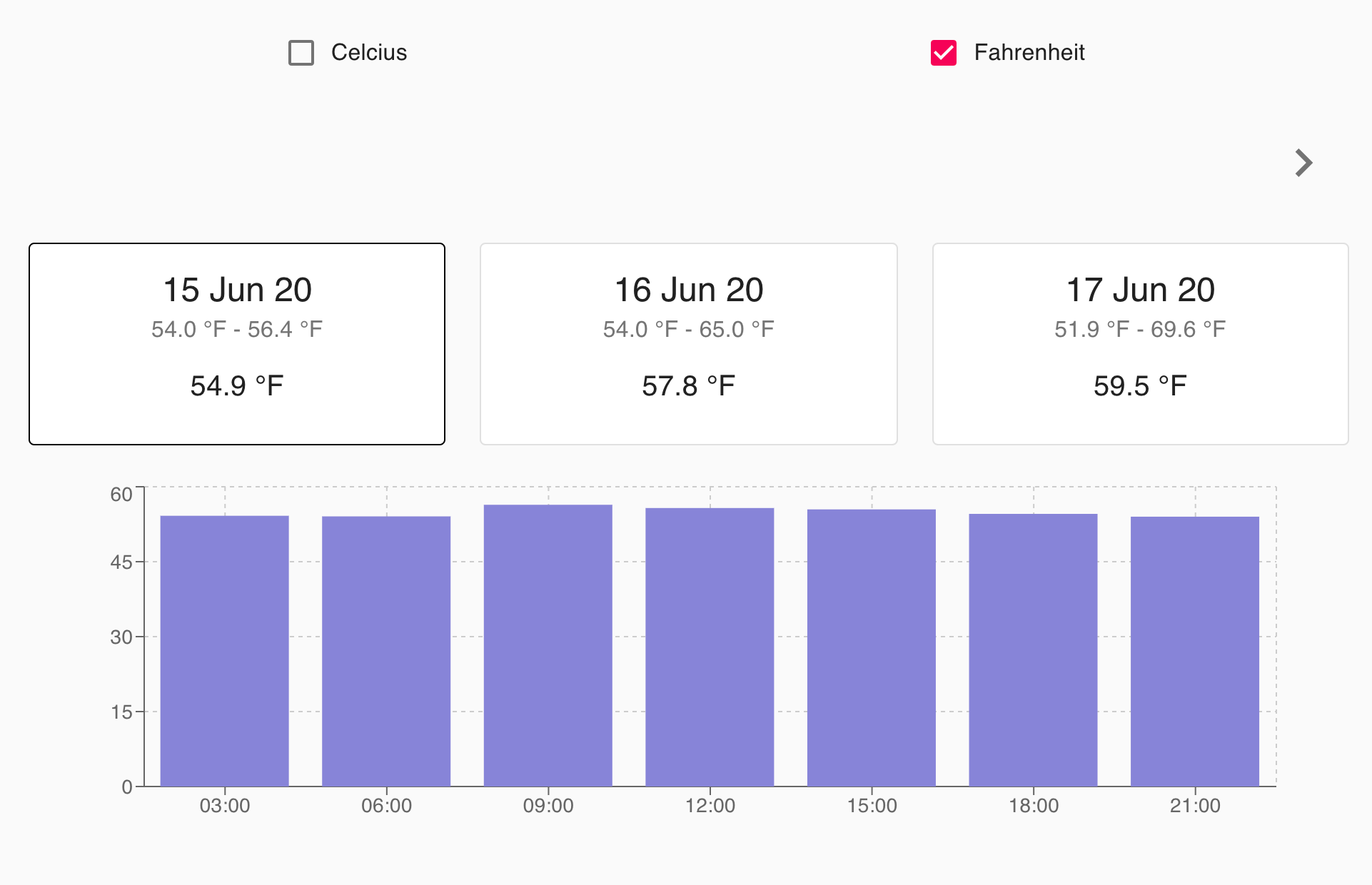Click the 06:00 temperature bar
Viewport: 1372px width, 885px height.
(386, 649)
